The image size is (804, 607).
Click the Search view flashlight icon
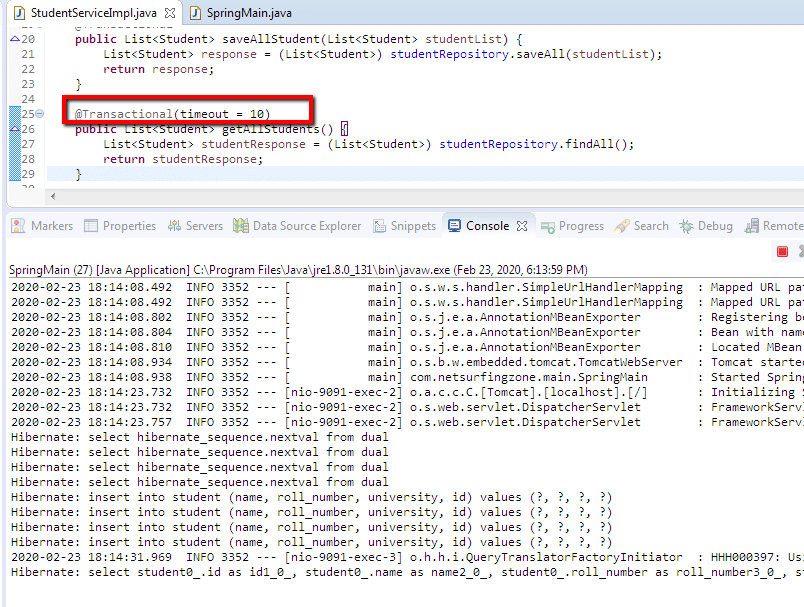(622, 226)
